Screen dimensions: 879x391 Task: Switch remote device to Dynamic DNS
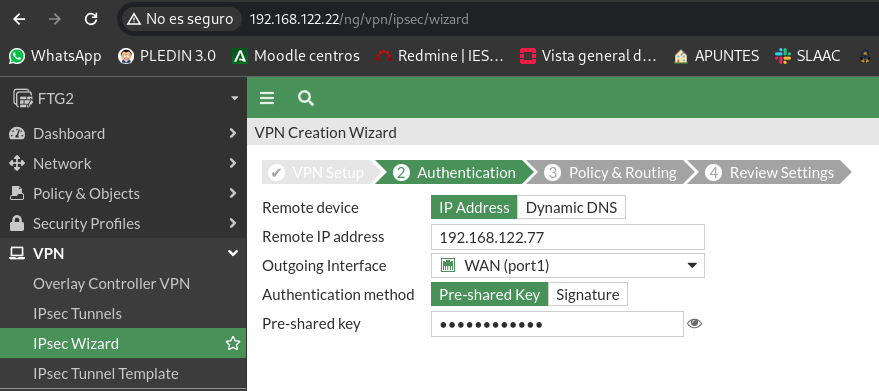pyautogui.click(x=571, y=208)
